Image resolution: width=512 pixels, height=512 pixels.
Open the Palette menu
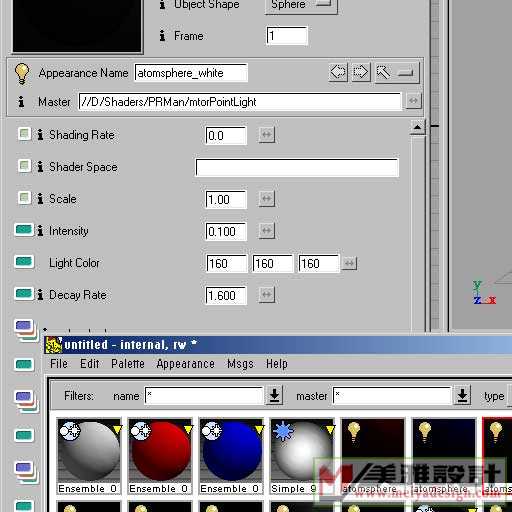coord(128,364)
